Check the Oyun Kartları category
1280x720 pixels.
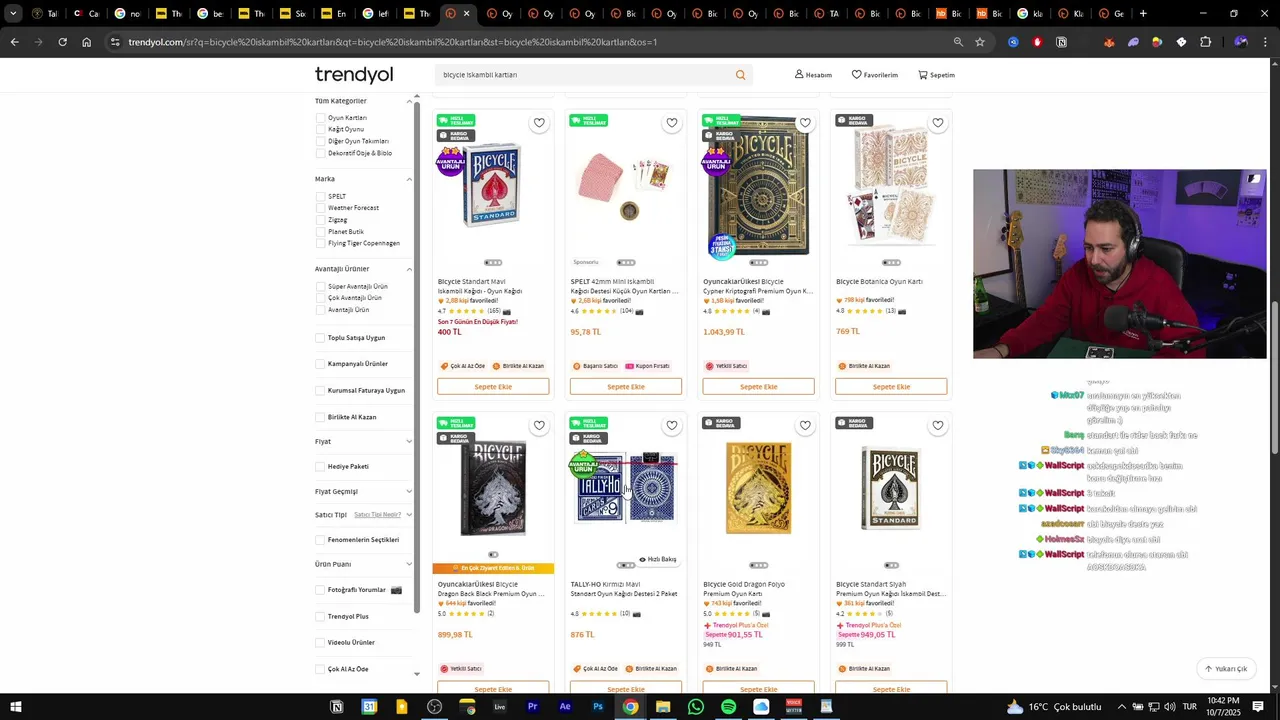coord(321,118)
